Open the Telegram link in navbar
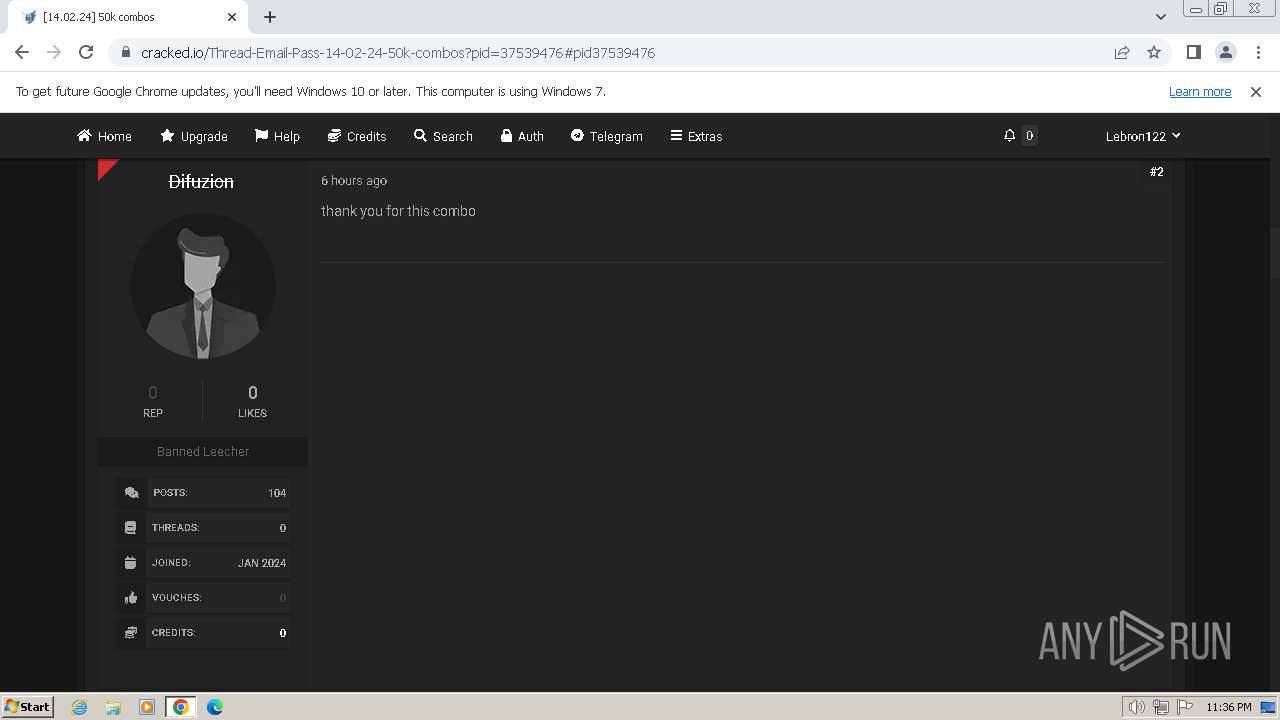The width and height of the screenshot is (1280, 720). coord(606,136)
